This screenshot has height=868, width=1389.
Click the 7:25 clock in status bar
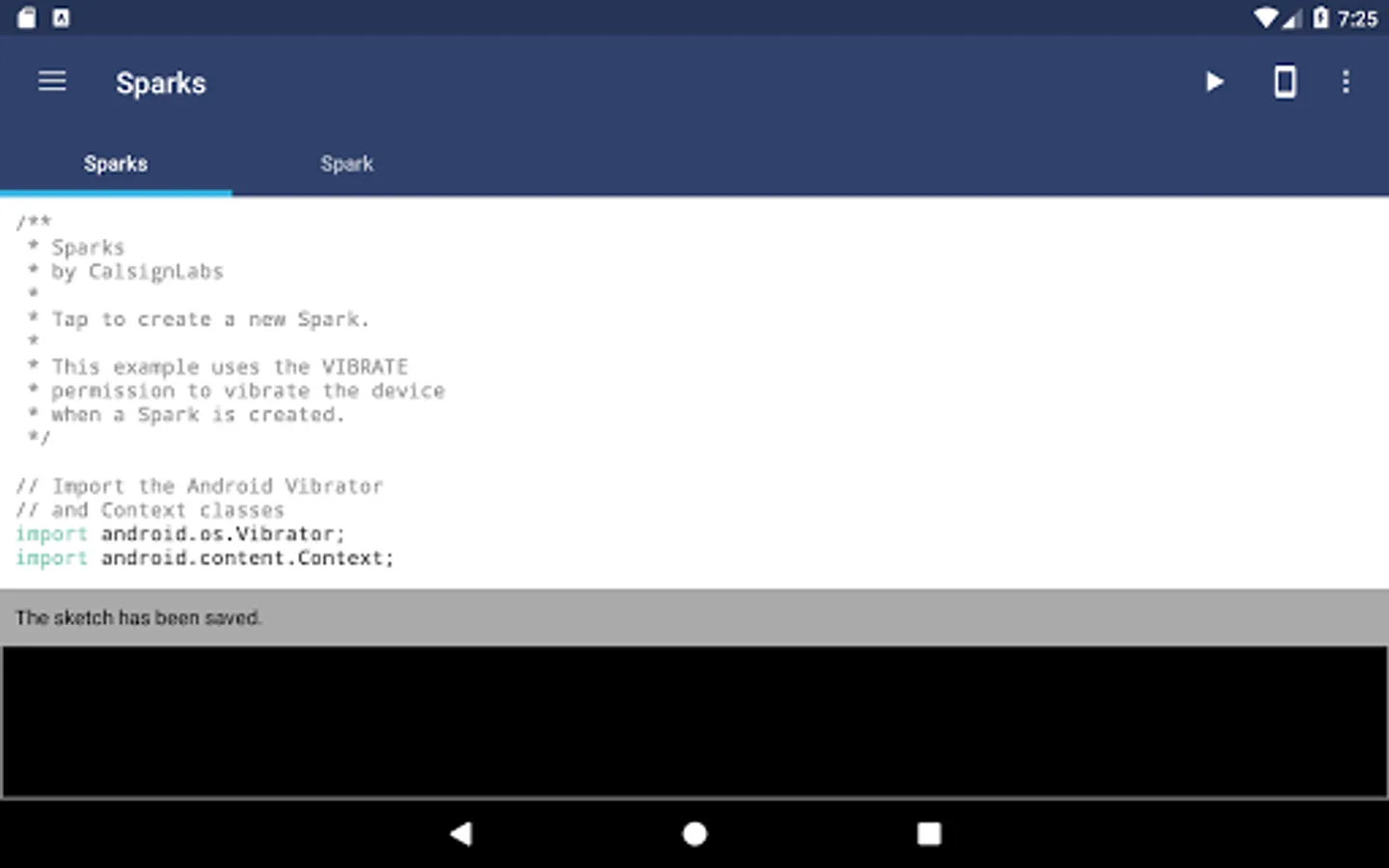(1357, 18)
